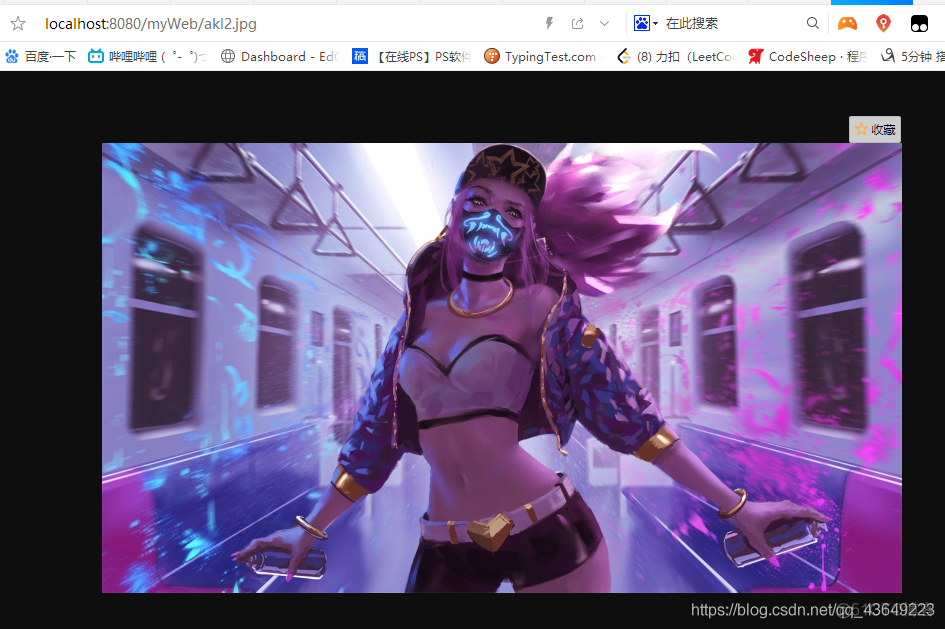Click the displayed akl2.jpg image
945x629 pixels.
pyautogui.click(x=501, y=368)
